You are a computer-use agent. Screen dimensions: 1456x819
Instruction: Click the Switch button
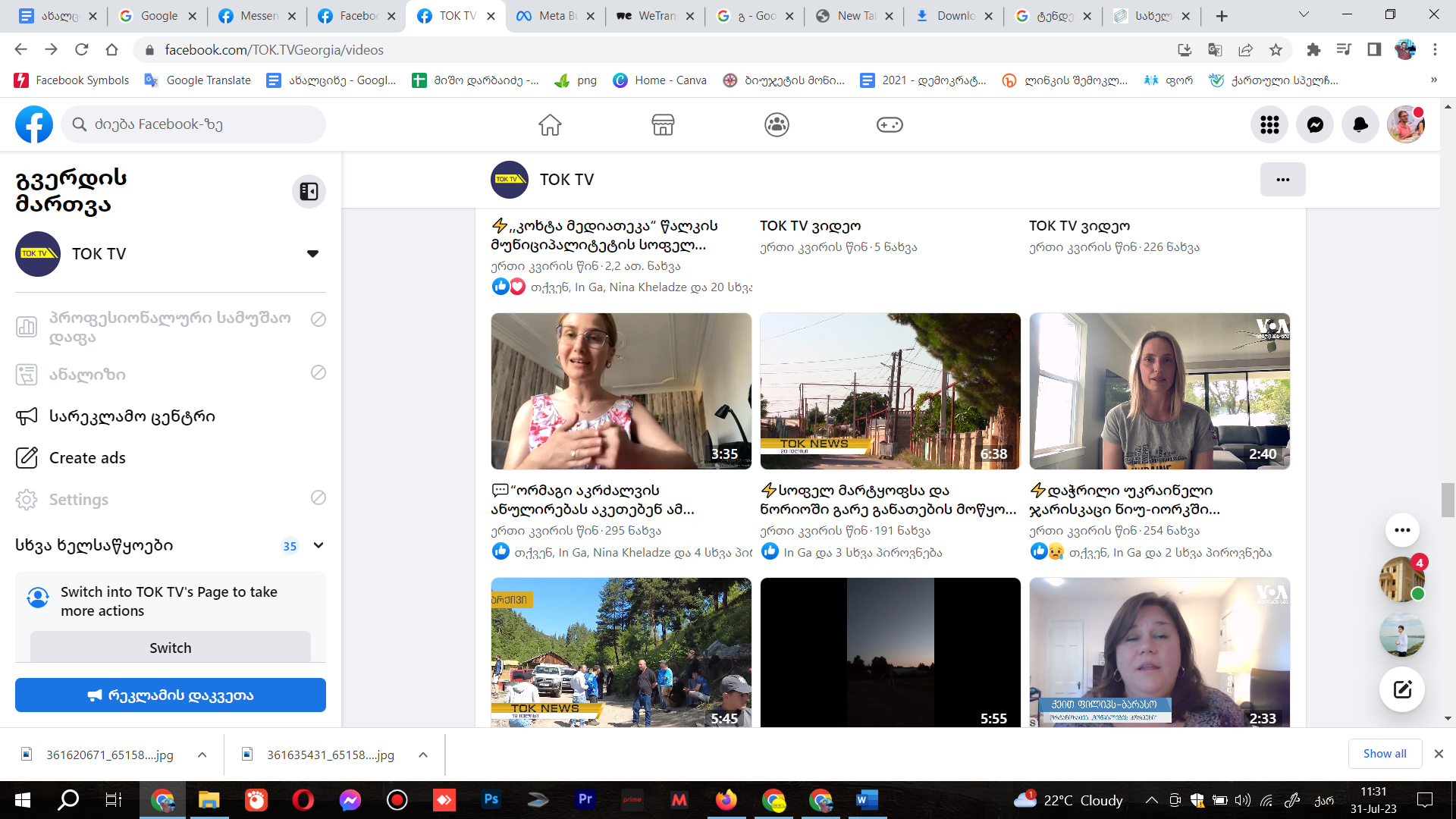tap(171, 648)
